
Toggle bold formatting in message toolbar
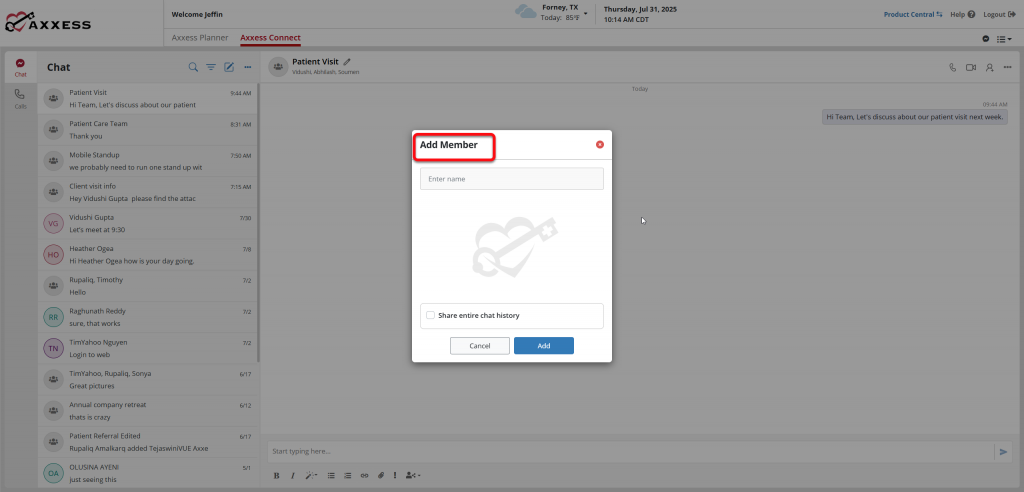[278, 475]
